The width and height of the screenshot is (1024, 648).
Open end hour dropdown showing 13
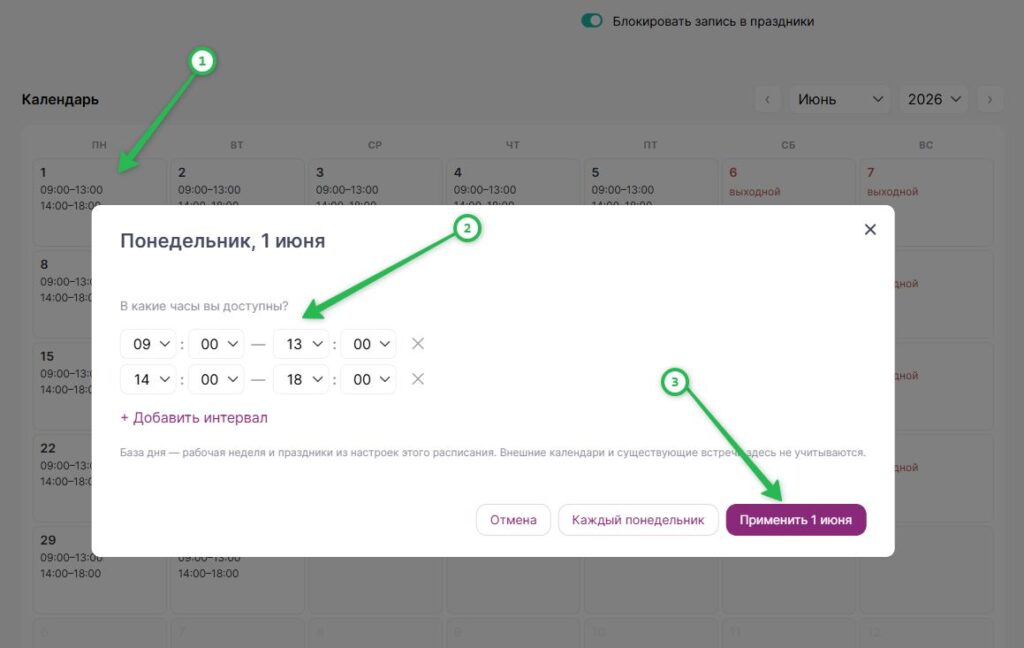(x=301, y=344)
